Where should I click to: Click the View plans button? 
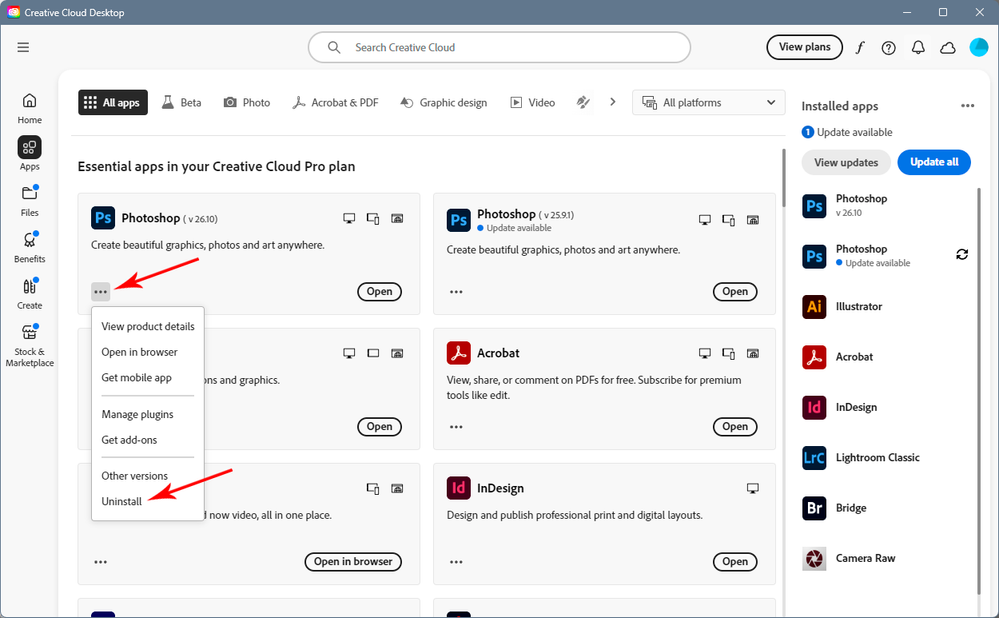coord(804,47)
